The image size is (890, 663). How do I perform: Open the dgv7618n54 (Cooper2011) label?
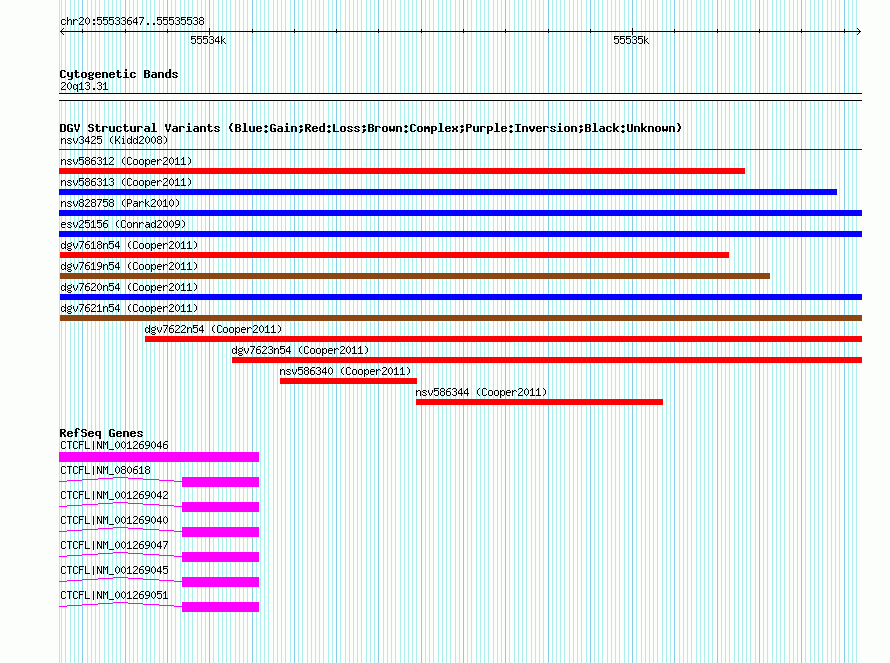129,245
